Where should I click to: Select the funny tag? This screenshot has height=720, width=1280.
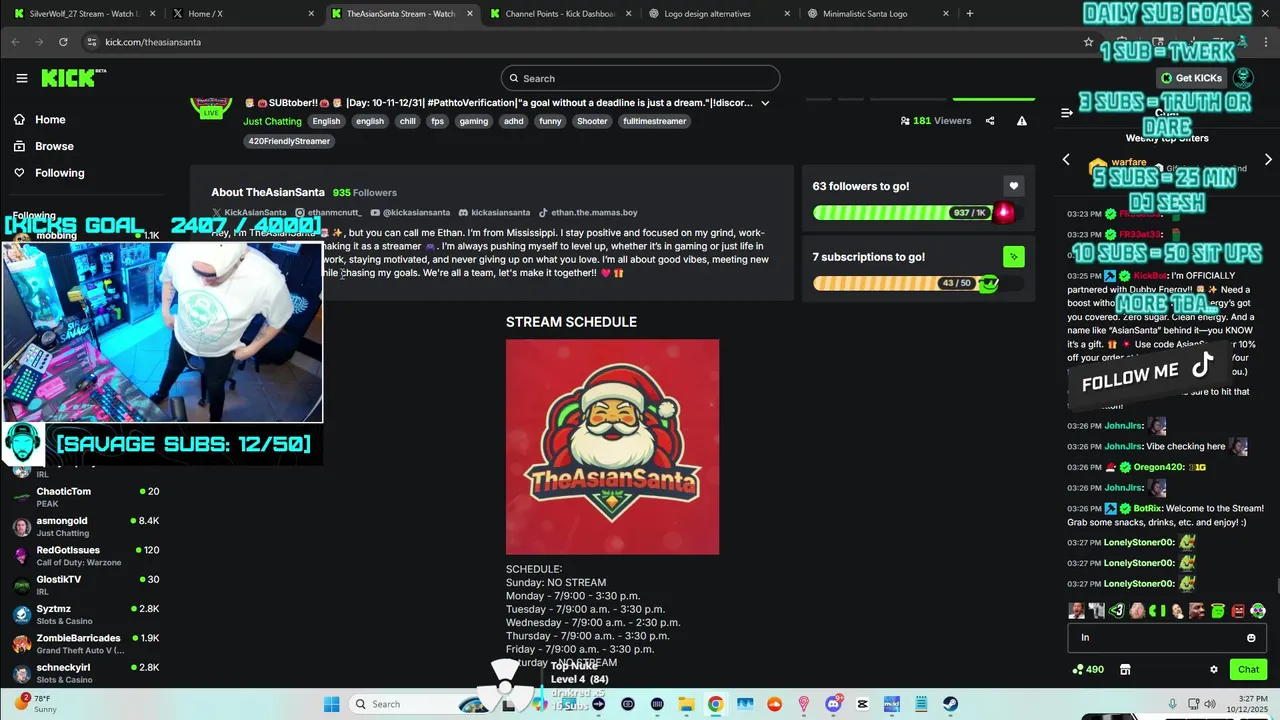(x=550, y=121)
